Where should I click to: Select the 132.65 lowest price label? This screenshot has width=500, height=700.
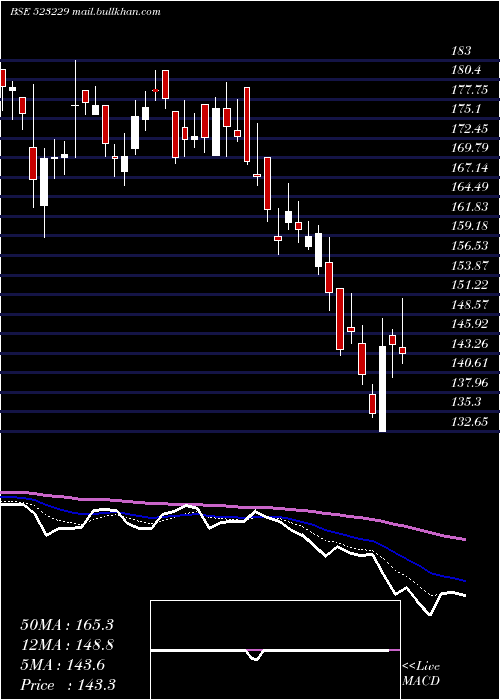(x=469, y=421)
